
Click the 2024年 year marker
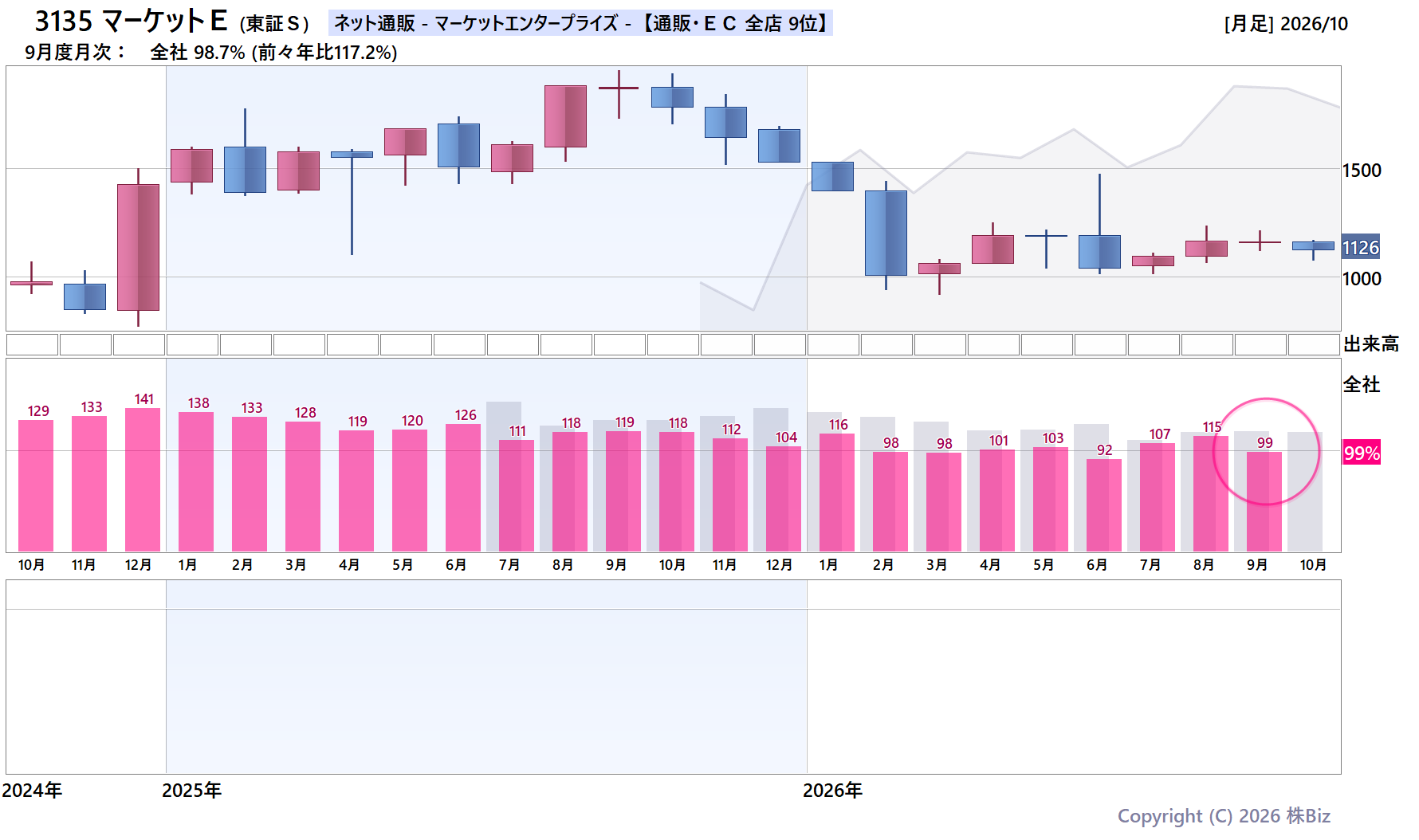[32, 790]
